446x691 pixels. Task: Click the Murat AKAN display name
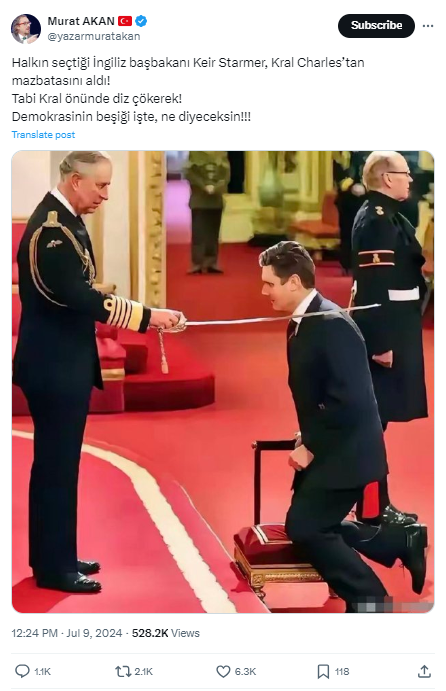click(x=81, y=21)
